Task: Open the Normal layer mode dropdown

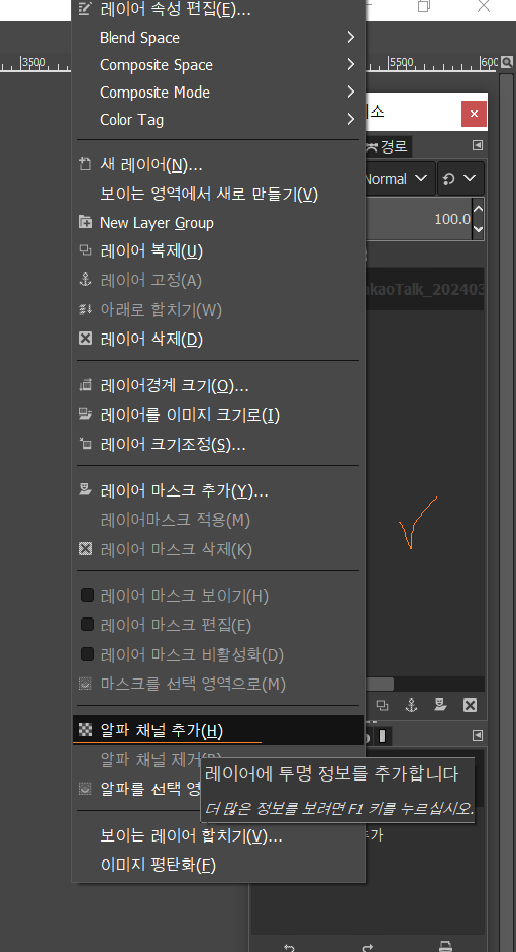Action: pos(399,178)
